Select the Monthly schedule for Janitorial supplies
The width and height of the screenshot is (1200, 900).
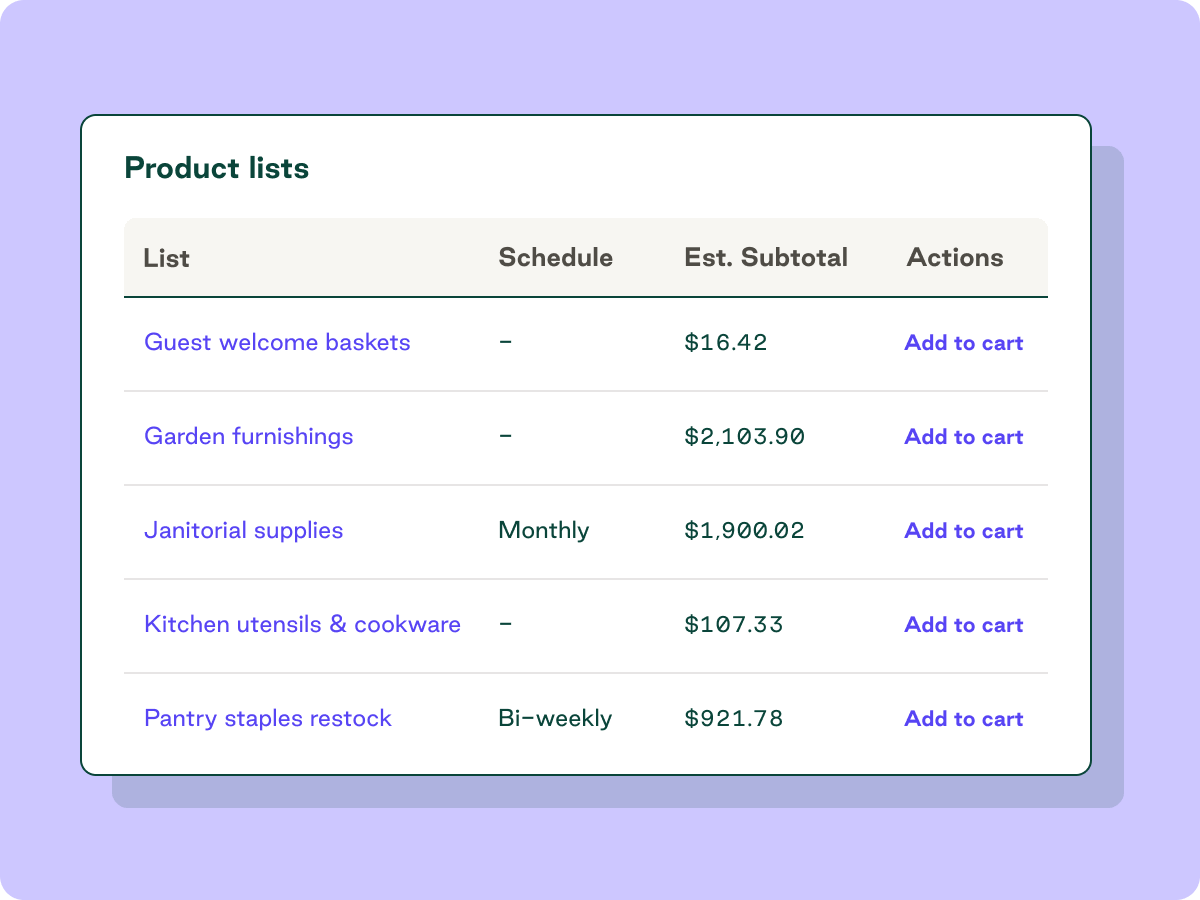pyautogui.click(x=543, y=530)
